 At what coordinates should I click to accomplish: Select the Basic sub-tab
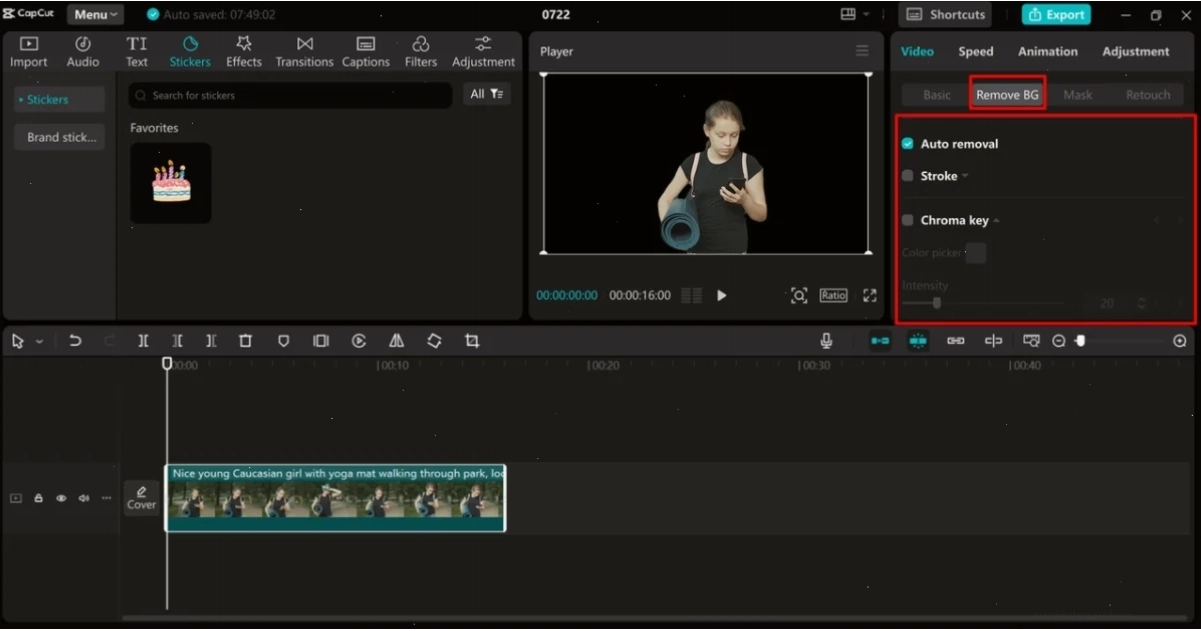[937, 95]
